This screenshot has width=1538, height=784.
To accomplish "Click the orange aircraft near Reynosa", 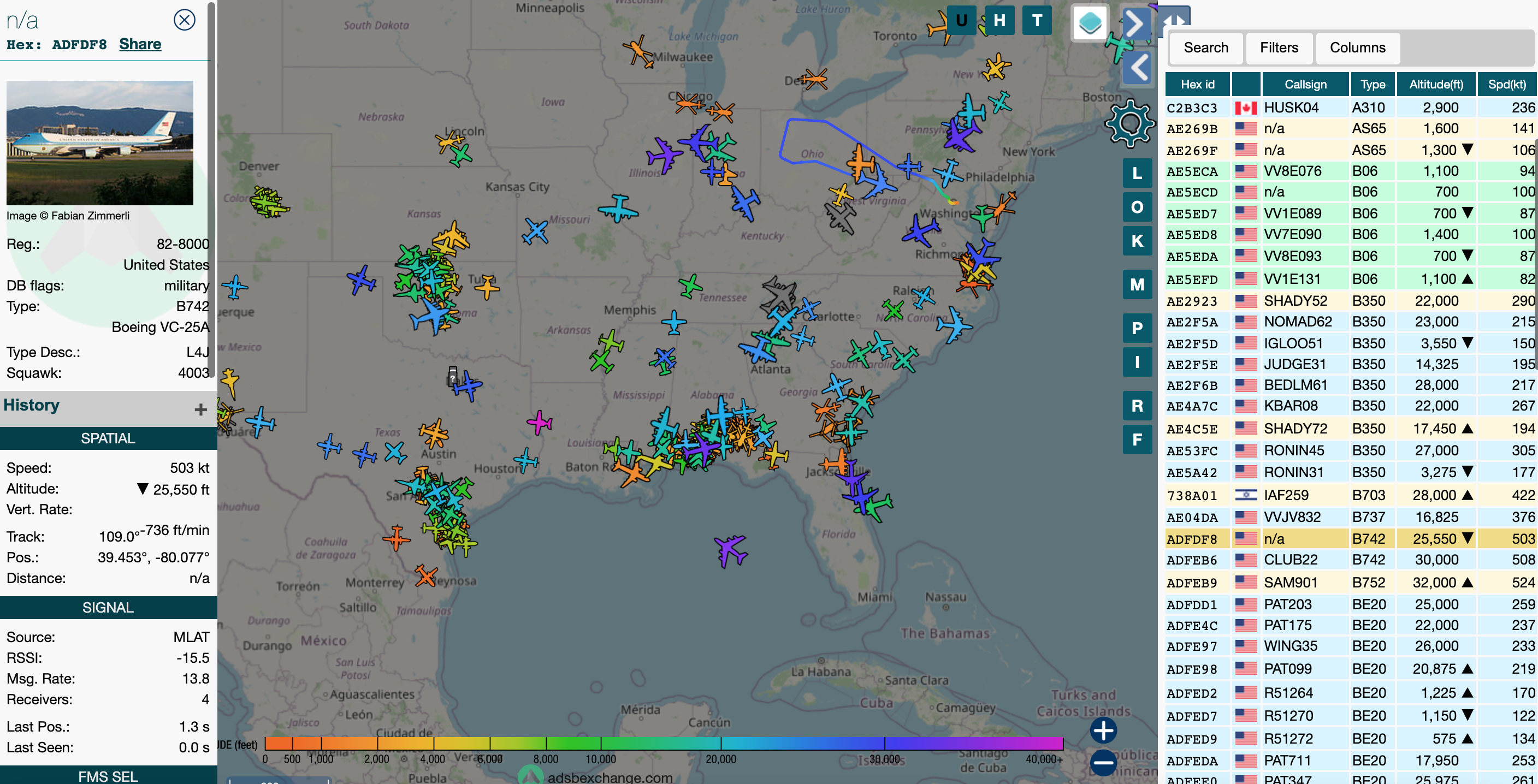I will tap(427, 576).
